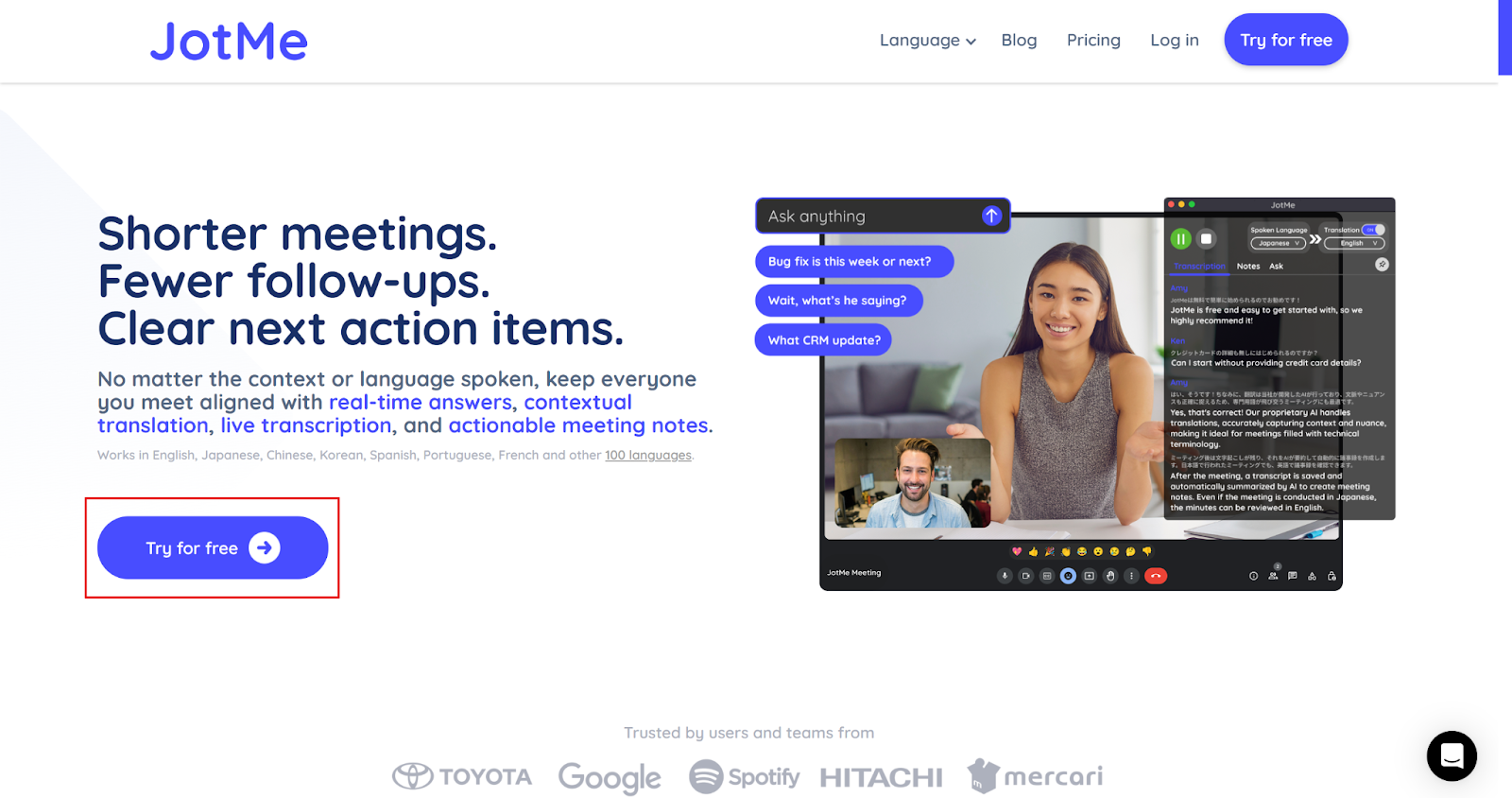Image resolution: width=1512 pixels, height=798 pixels.
Task: Send the crying face emoji reaction
Action: pos(1114,551)
